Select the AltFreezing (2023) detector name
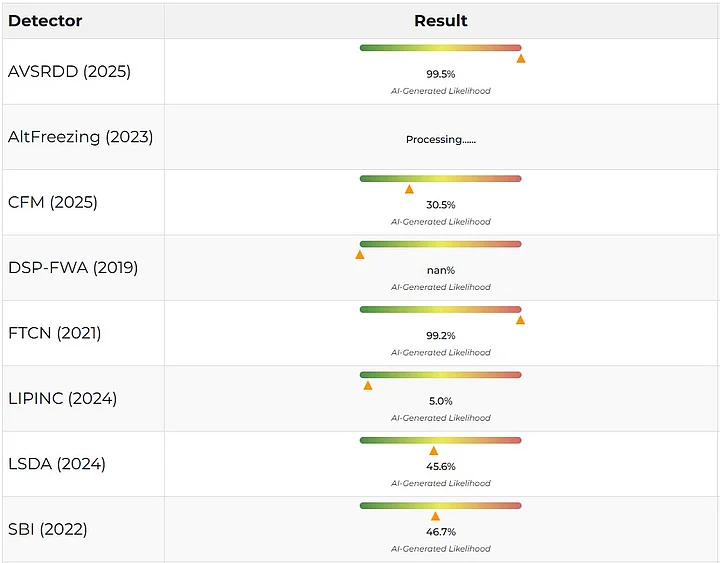This screenshot has height=563, width=720. pyautogui.click(x=81, y=137)
